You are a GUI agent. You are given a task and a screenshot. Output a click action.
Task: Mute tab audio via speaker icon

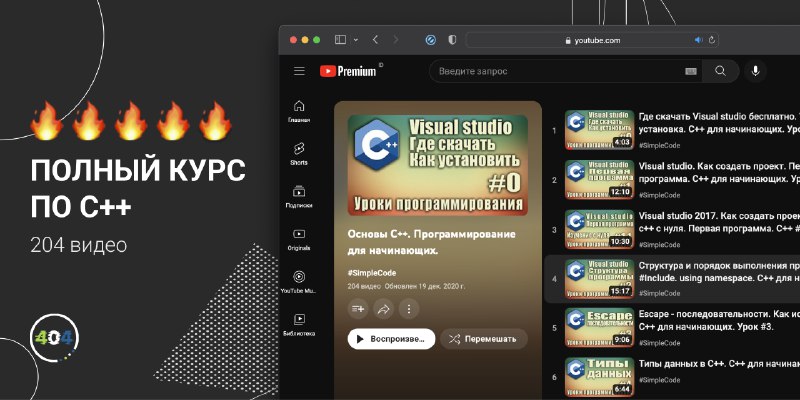[x=698, y=40]
